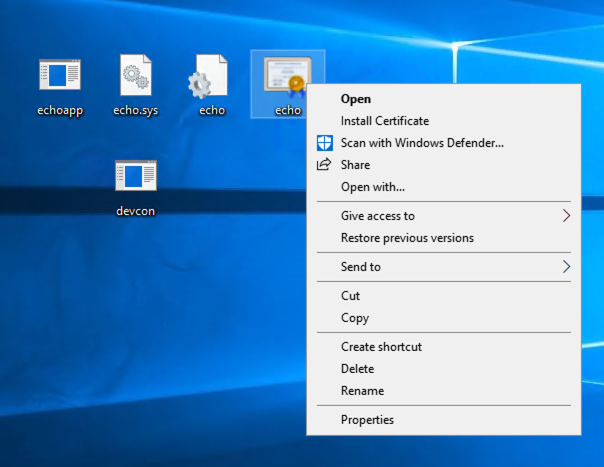The height and width of the screenshot is (467, 604).
Task: Choose Copy from the context menu
Action: [355, 318]
